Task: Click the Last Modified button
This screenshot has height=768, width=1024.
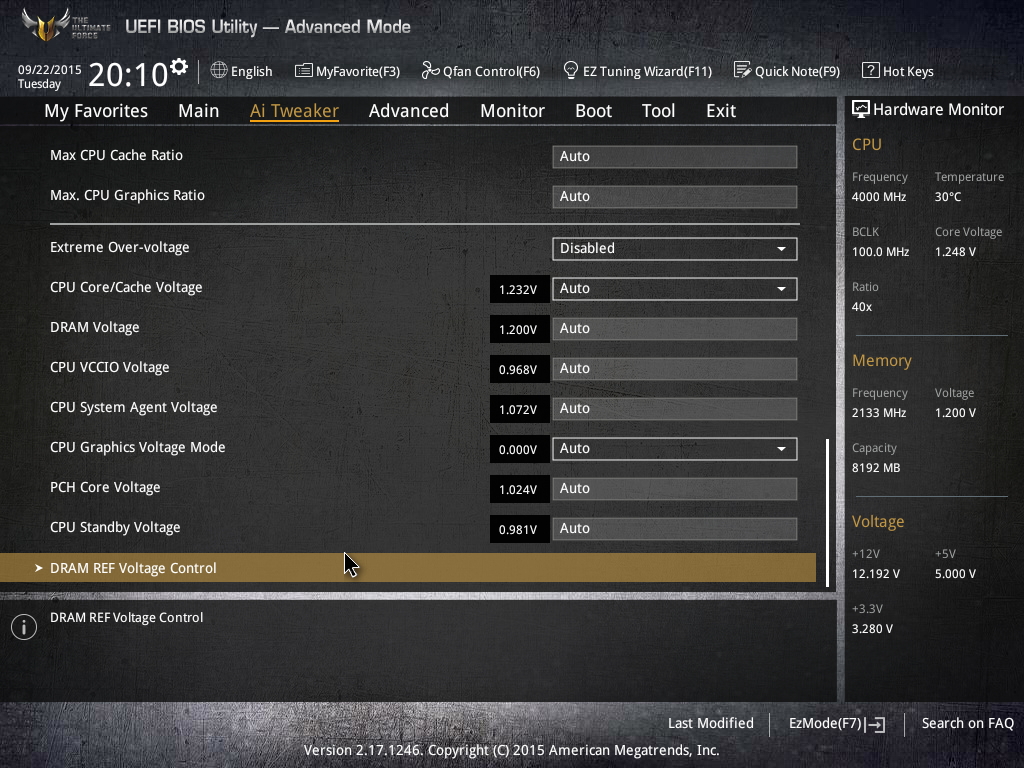Action: tap(710, 723)
